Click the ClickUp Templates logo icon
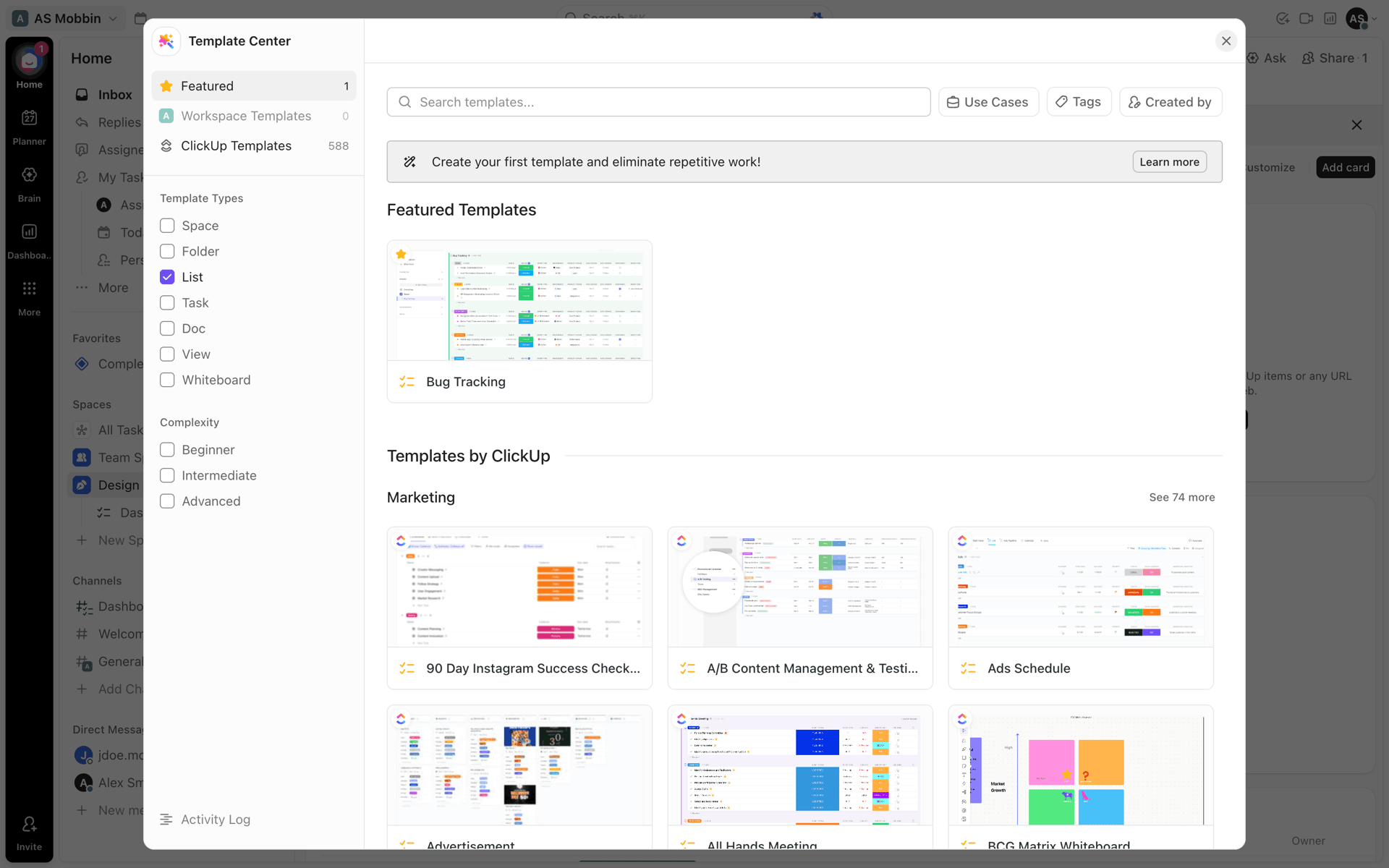The image size is (1389, 868). click(x=166, y=145)
